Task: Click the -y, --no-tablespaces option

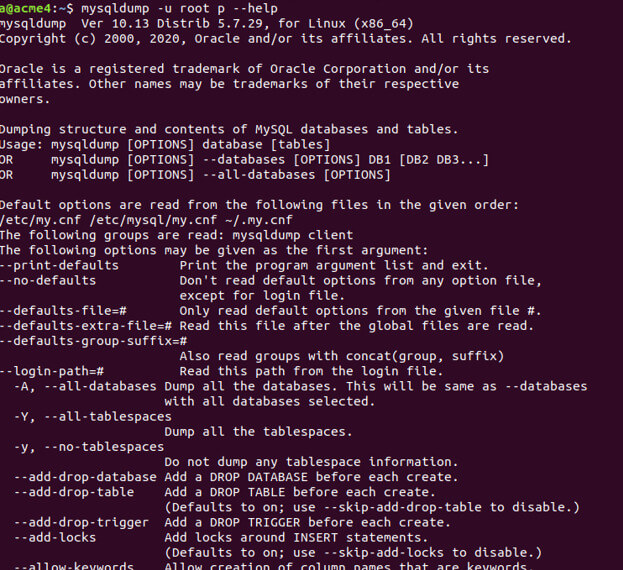Action: (88, 446)
